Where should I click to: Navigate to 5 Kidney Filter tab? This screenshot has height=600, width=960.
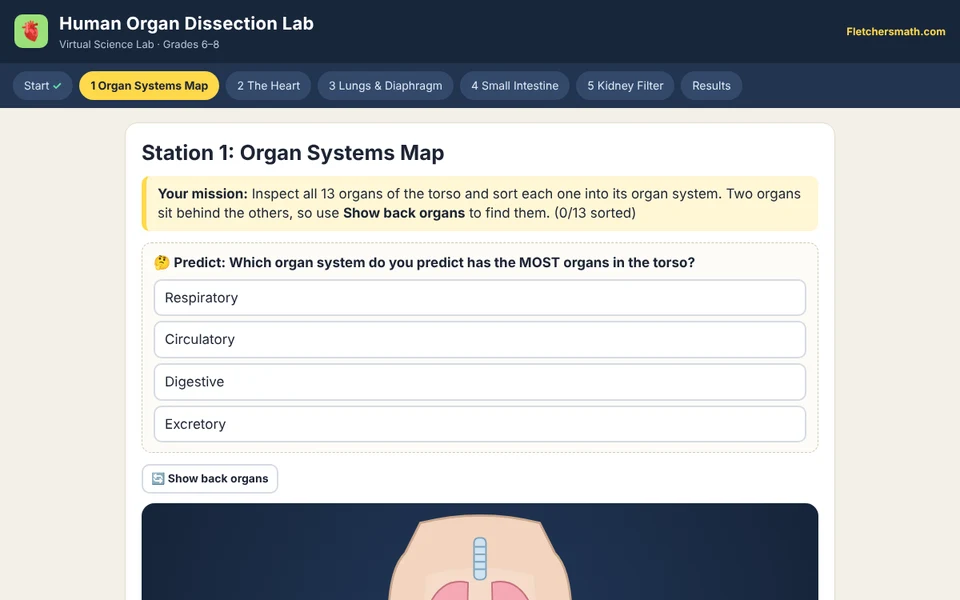[x=625, y=86]
